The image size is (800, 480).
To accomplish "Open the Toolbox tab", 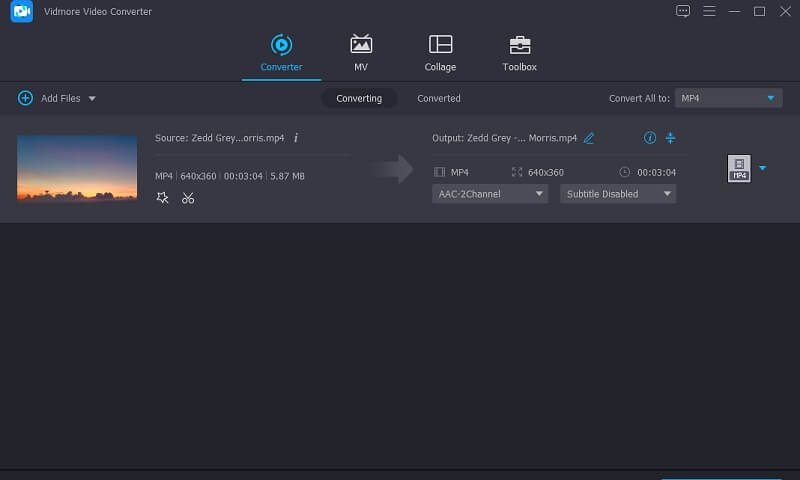I will click(519, 53).
